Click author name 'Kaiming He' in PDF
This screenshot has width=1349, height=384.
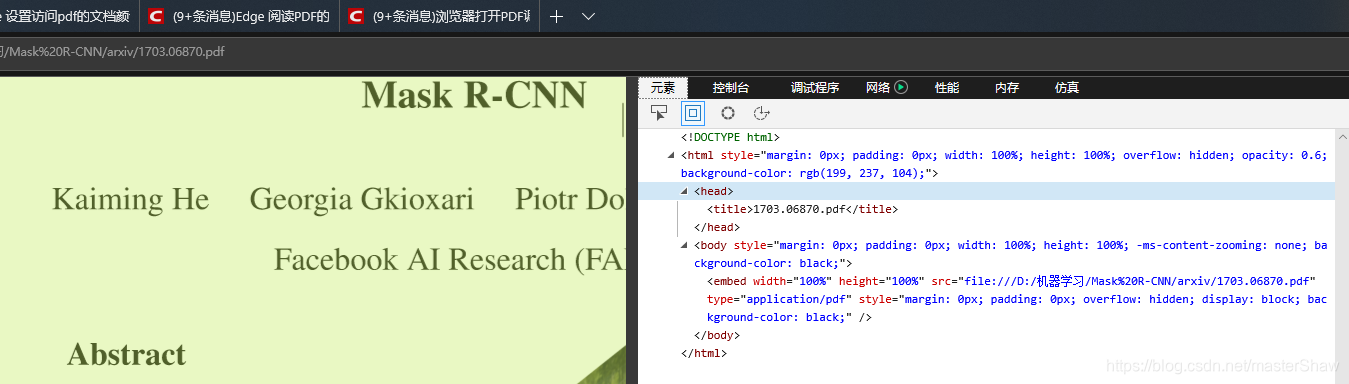131,199
